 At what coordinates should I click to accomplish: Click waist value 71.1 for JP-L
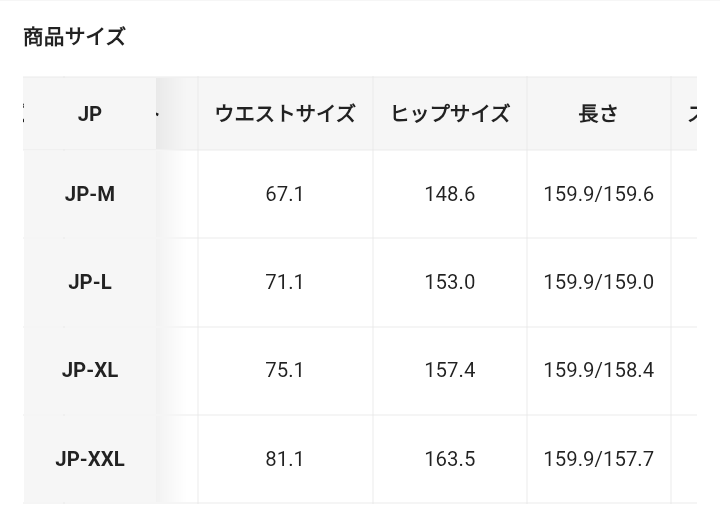pos(285,282)
